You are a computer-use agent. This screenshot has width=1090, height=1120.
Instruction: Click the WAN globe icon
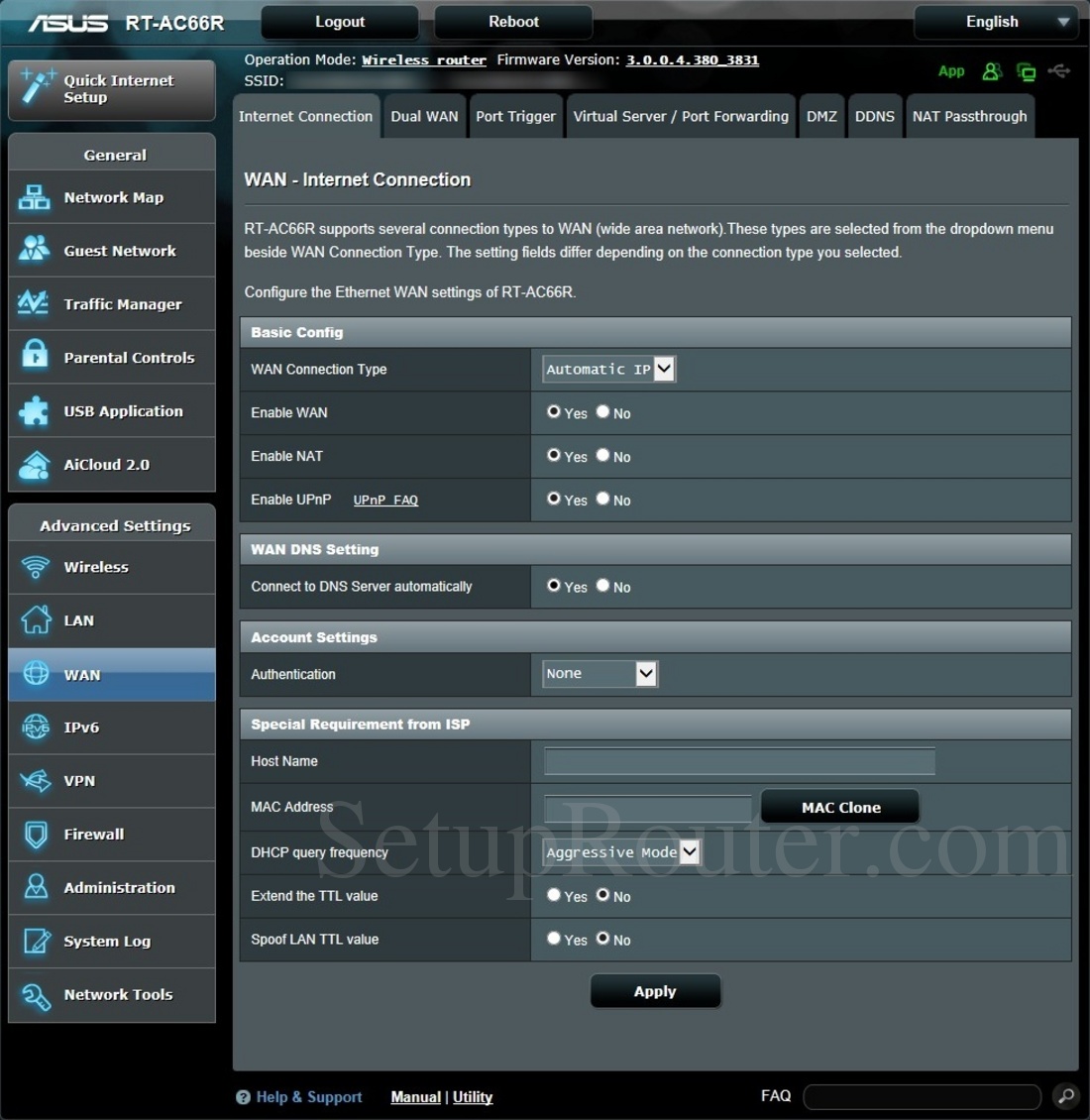(x=36, y=674)
